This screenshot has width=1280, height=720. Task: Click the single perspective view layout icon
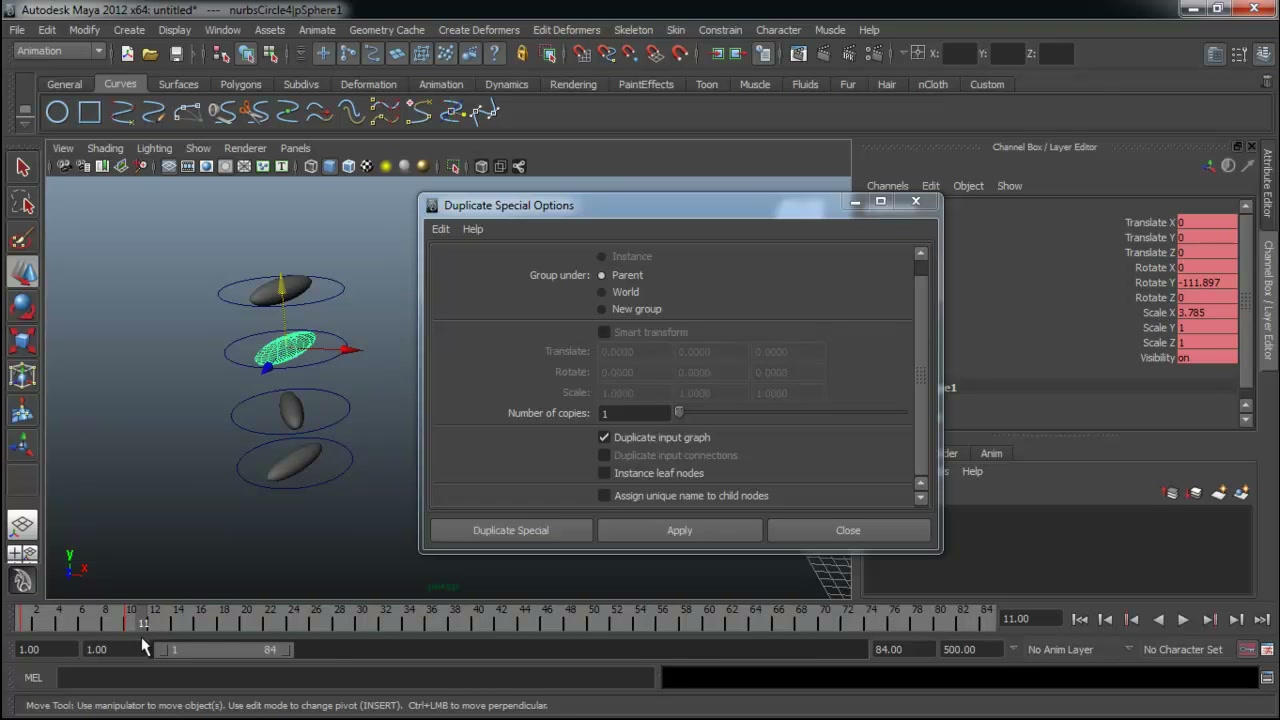point(23,524)
